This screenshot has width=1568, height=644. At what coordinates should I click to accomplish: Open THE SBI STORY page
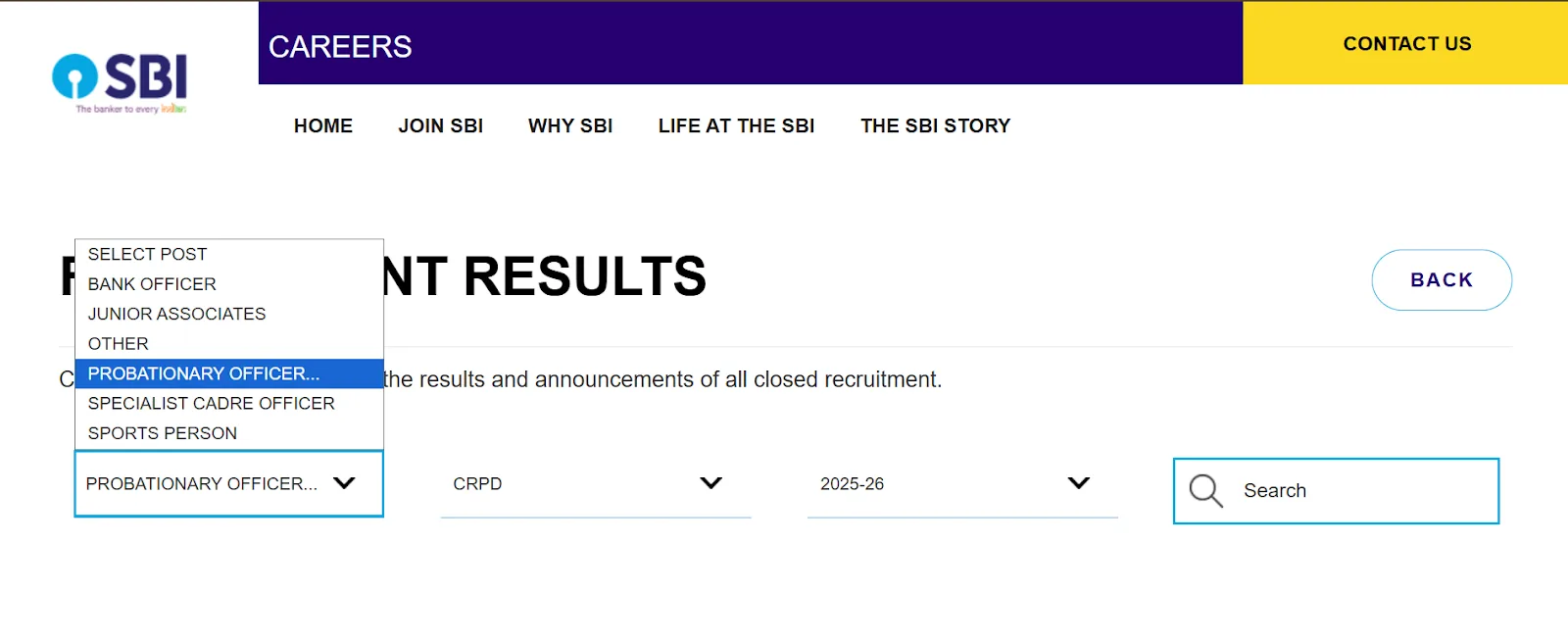point(935,125)
